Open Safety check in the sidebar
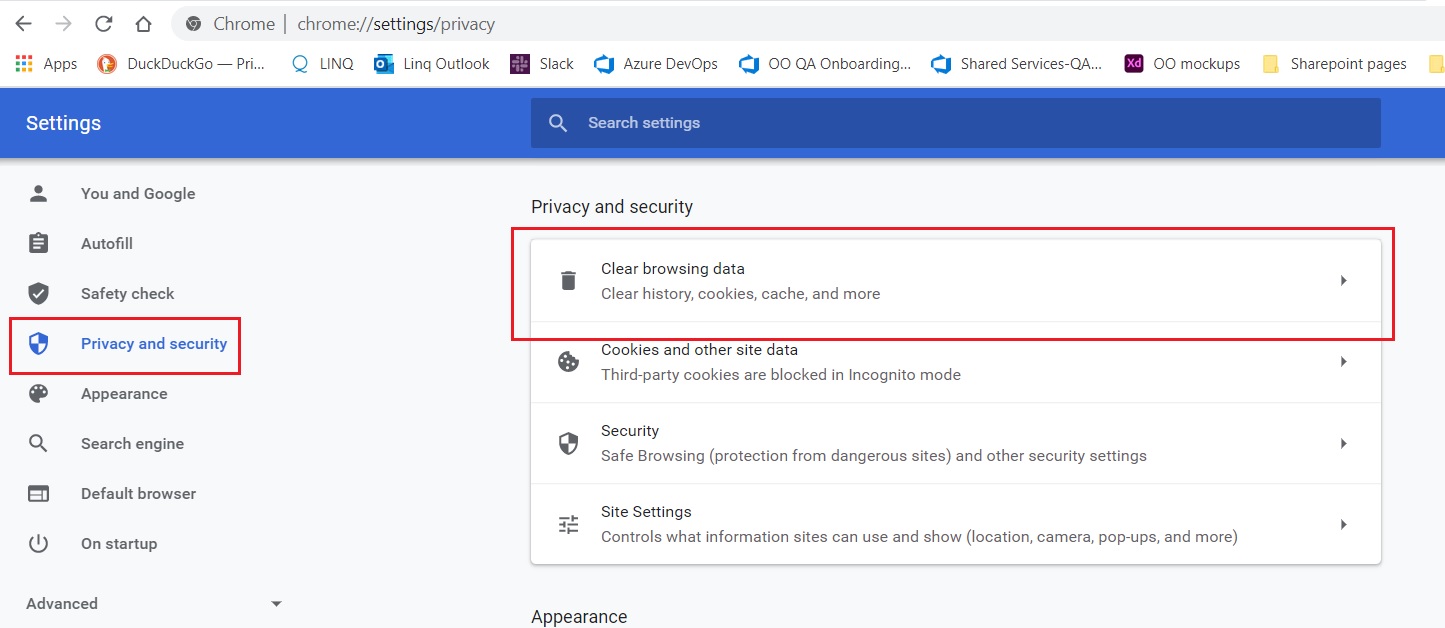The width and height of the screenshot is (1445, 628). 127,294
